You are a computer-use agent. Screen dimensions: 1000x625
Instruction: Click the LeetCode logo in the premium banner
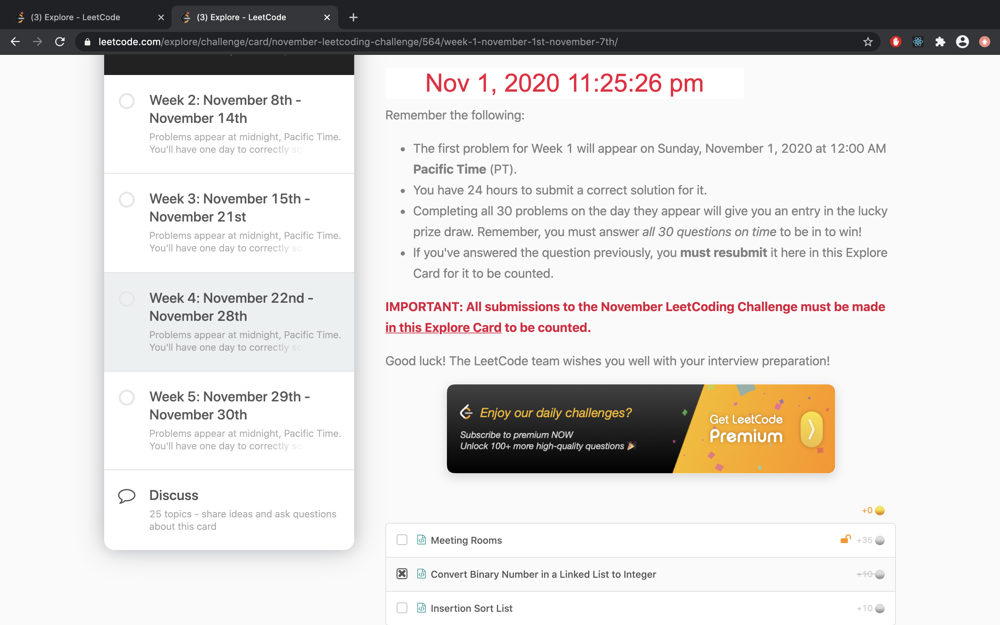(x=466, y=412)
